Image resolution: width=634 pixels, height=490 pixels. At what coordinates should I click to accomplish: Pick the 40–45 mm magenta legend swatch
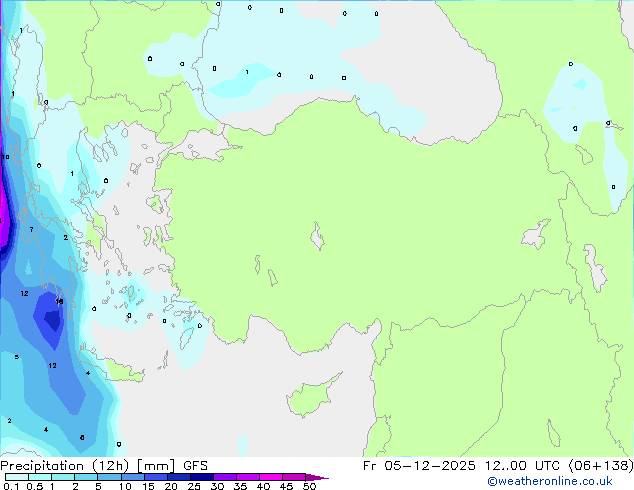(x=271, y=477)
